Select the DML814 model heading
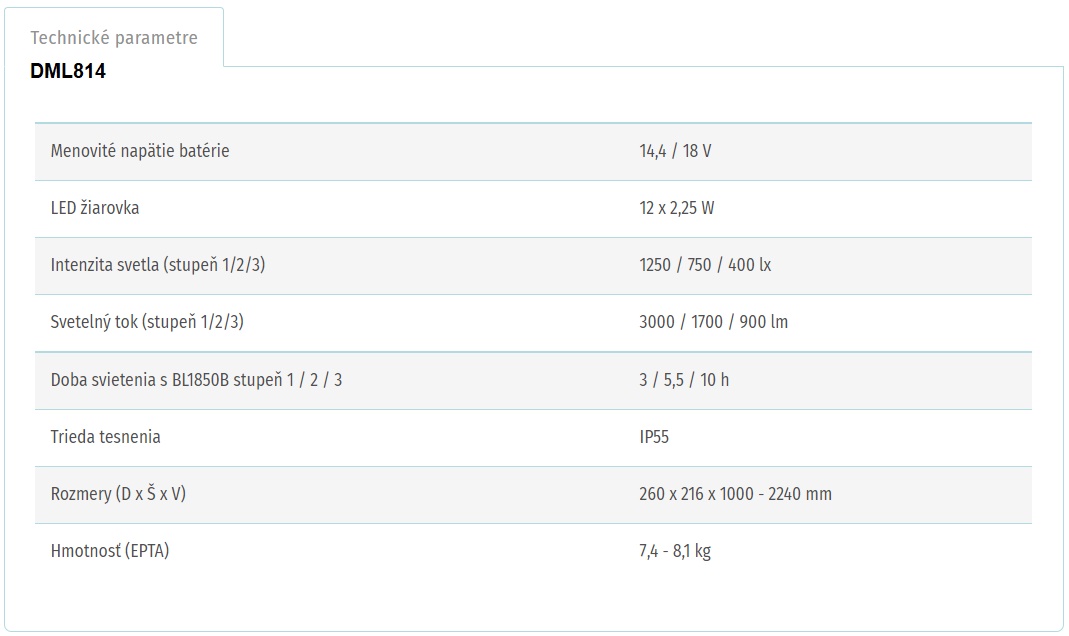Viewport: 1069px width, 636px height. [67, 71]
